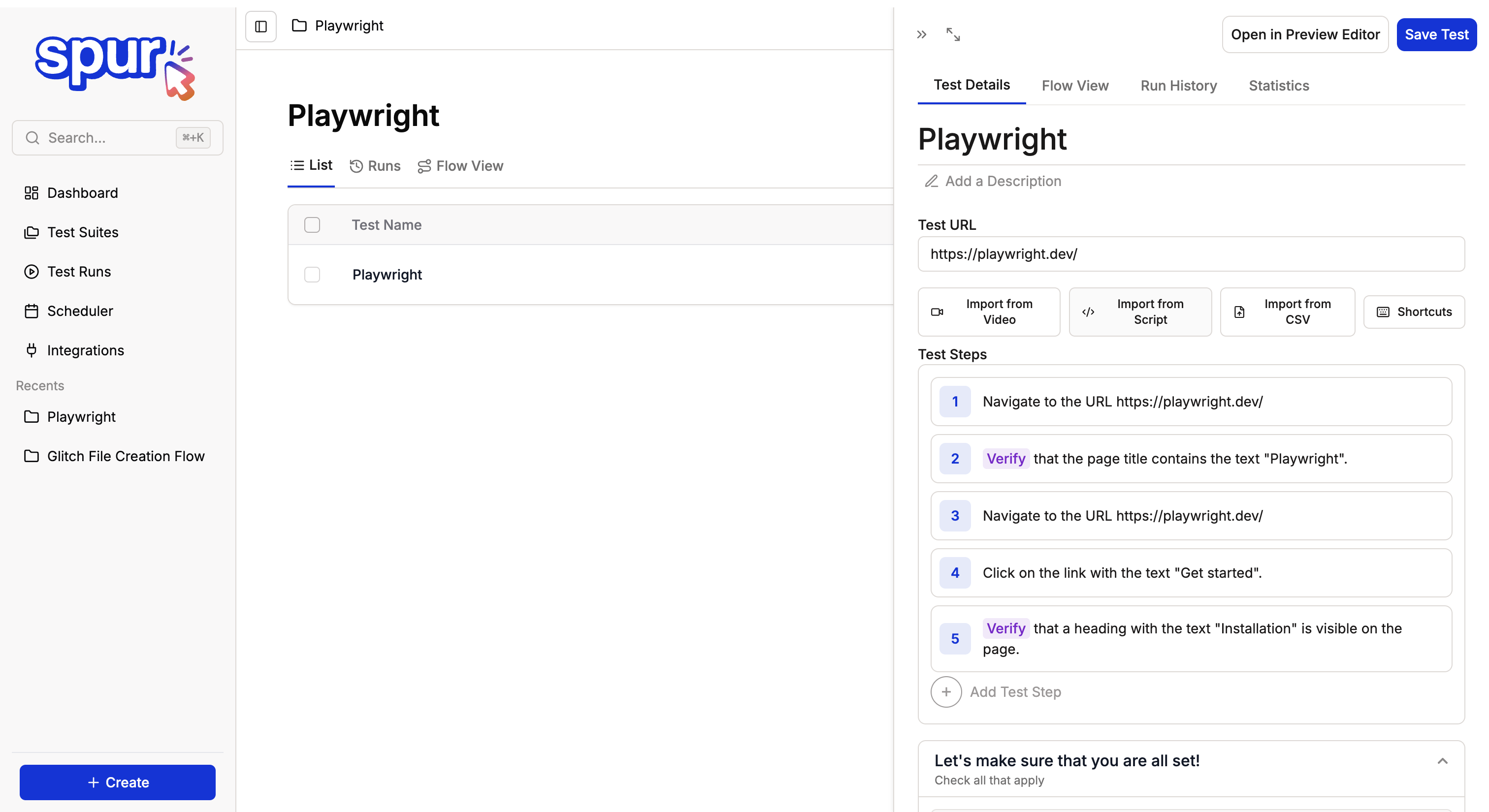Switch to the Run History tab
The height and width of the screenshot is (812, 1489).
click(x=1178, y=86)
